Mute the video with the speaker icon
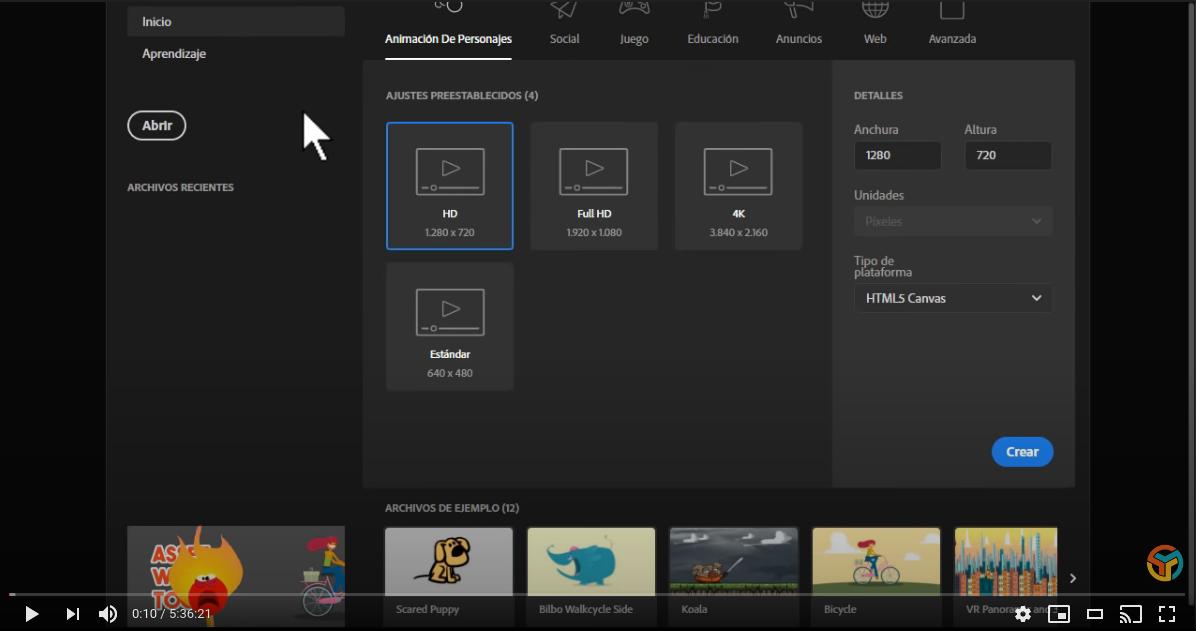The image size is (1196, 631). pyautogui.click(x=108, y=613)
